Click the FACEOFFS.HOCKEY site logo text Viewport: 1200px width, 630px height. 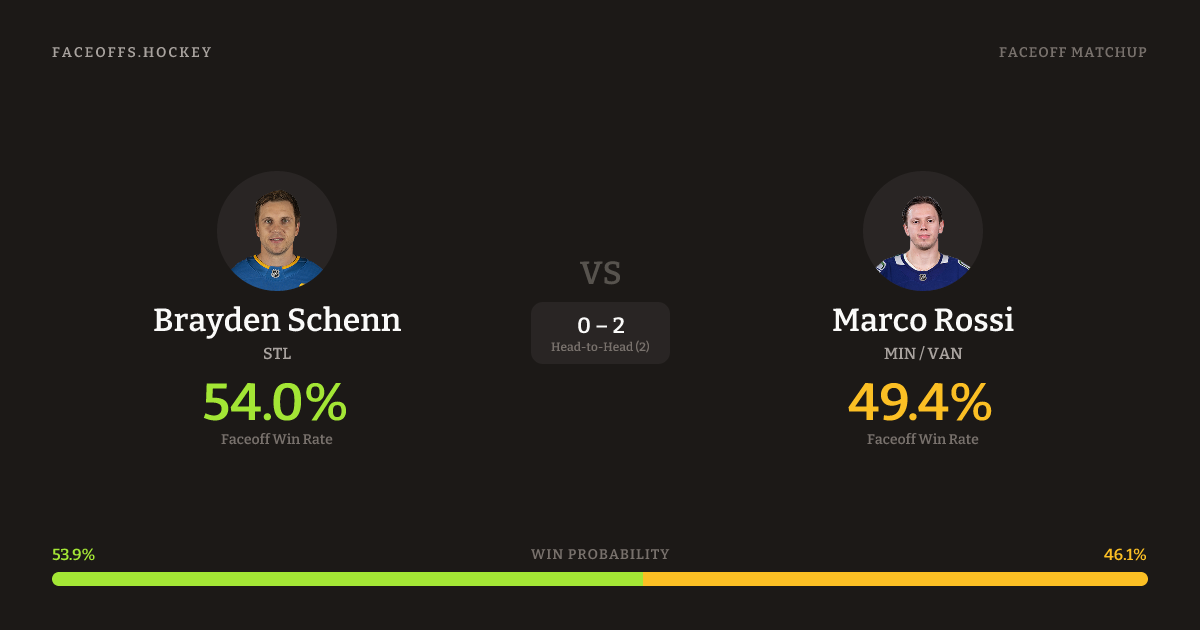(132, 52)
